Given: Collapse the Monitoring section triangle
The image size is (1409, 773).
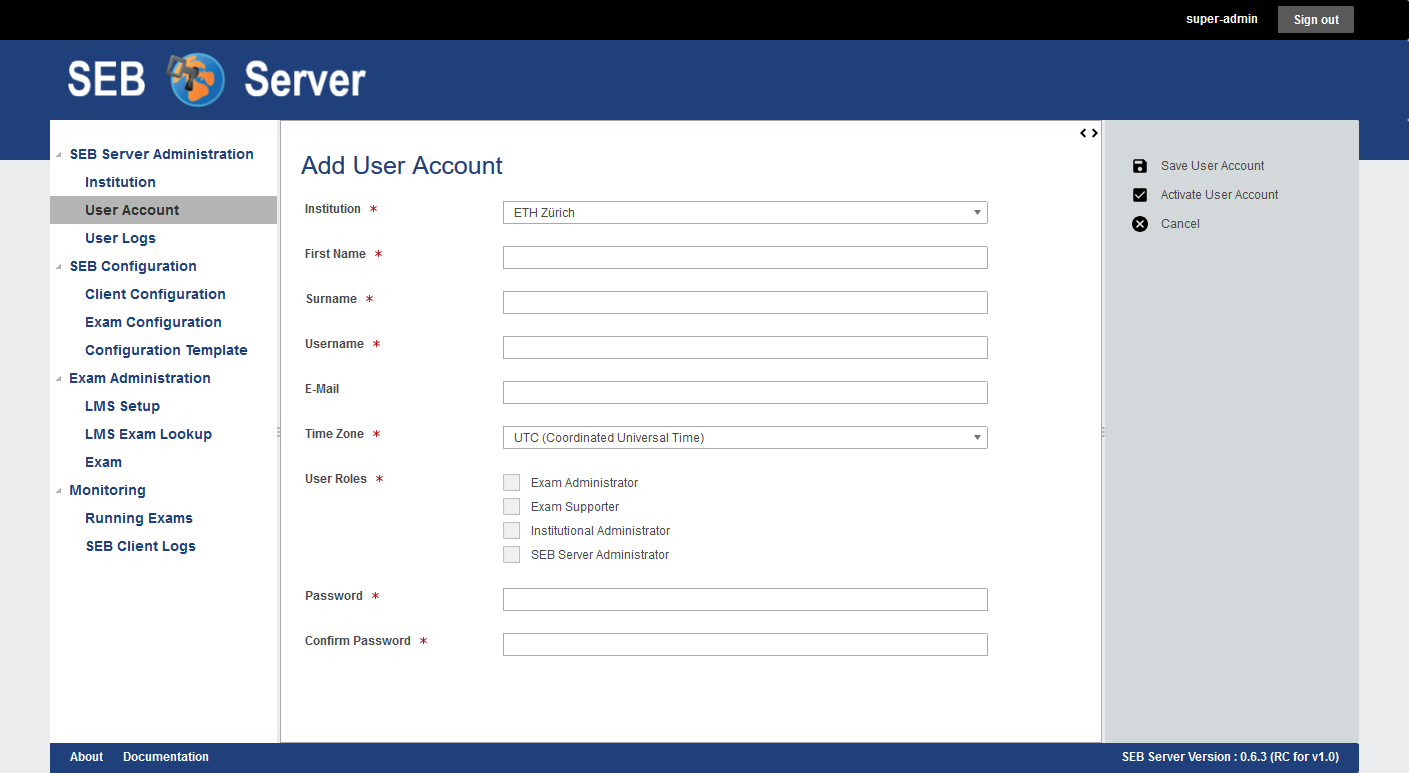Looking at the screenshot, I should tap(58, 491).
